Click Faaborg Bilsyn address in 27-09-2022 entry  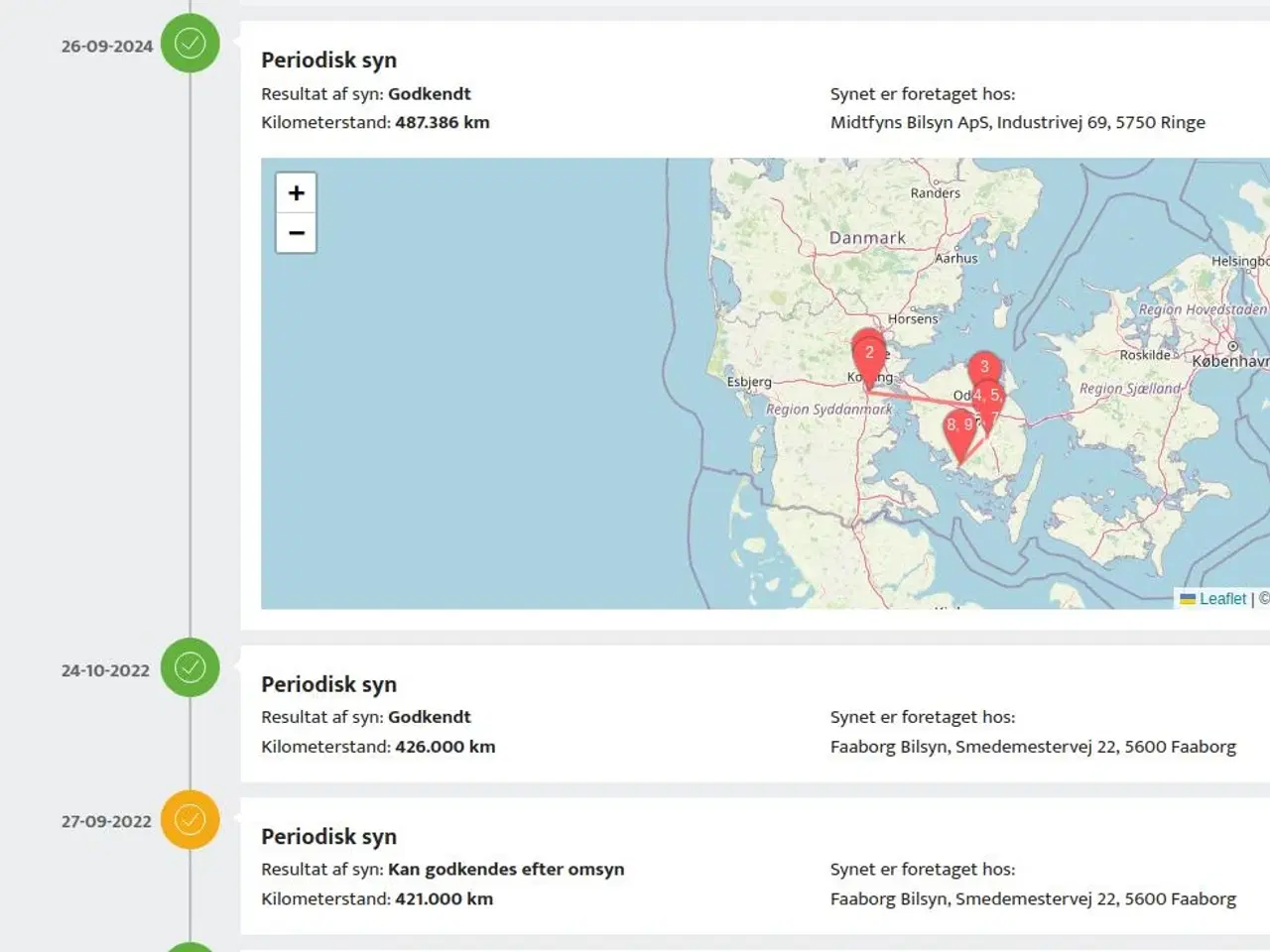[1033, 898]
